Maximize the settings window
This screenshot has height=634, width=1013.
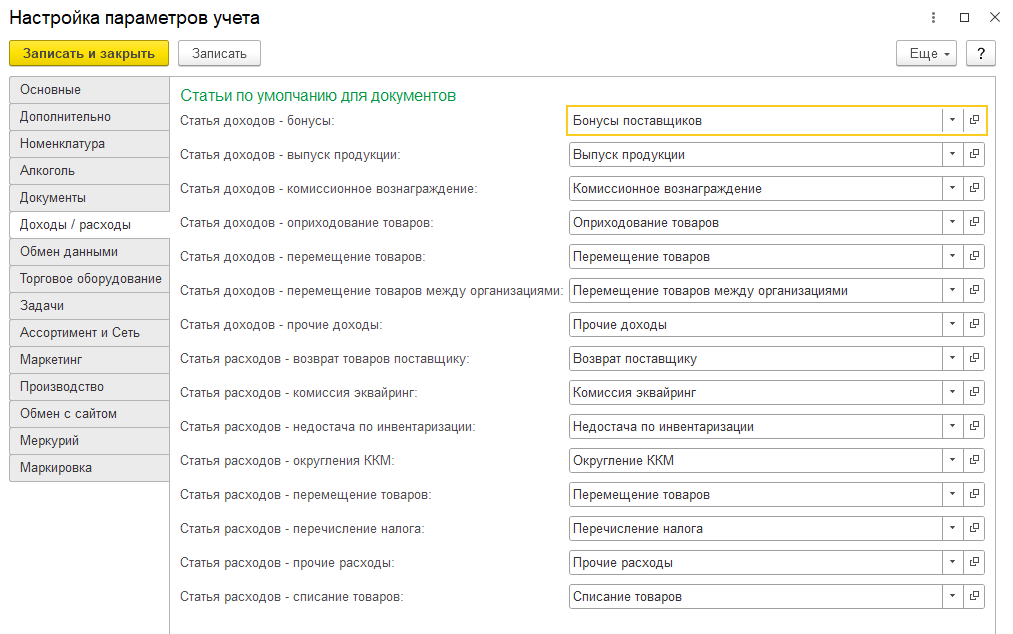click(x=965, y=18)
